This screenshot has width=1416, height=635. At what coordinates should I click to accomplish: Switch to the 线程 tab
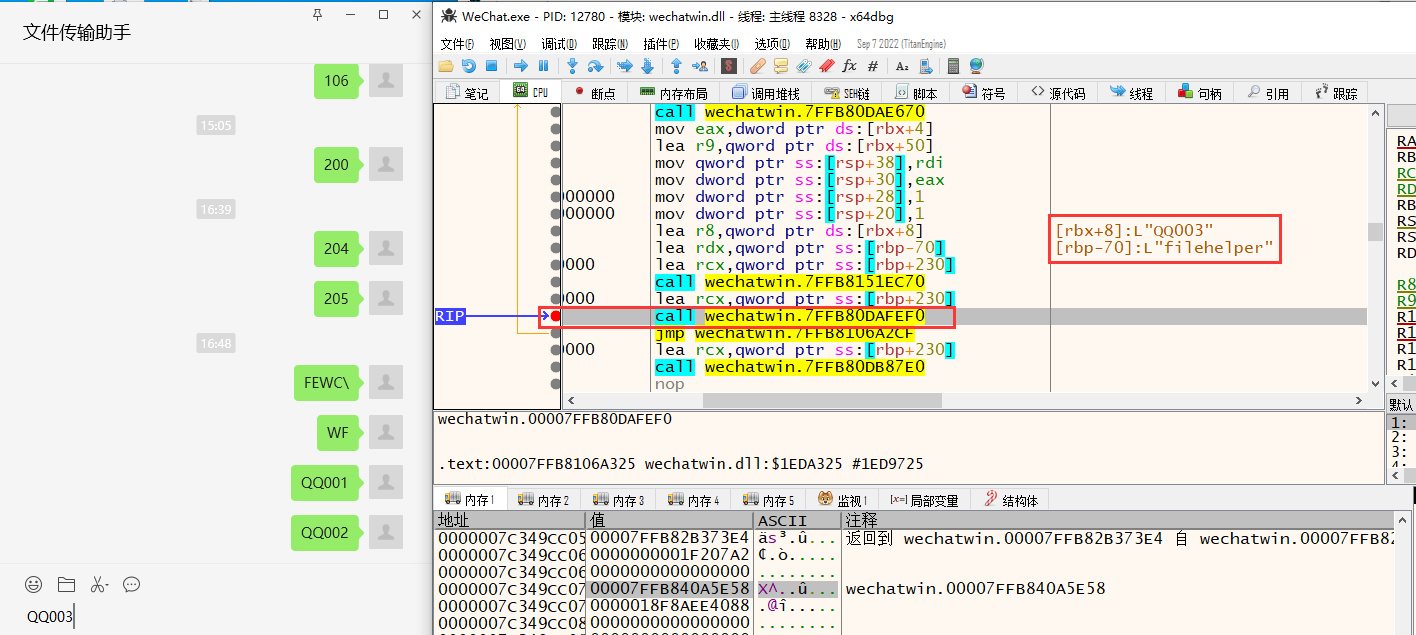1131,93
